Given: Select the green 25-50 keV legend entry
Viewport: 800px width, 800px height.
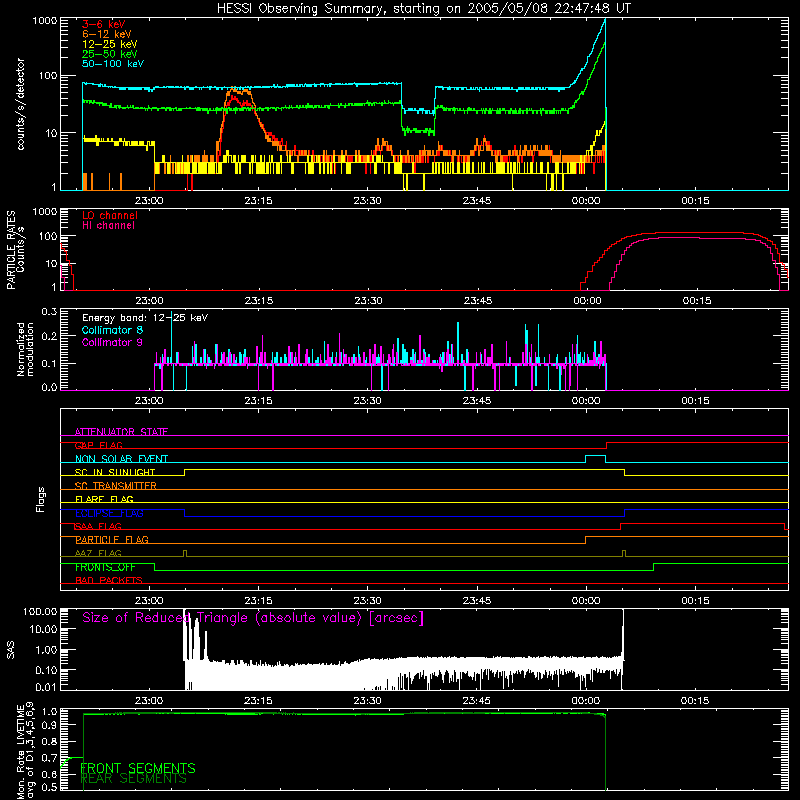Looking at the screenshot, I should 109,54.
